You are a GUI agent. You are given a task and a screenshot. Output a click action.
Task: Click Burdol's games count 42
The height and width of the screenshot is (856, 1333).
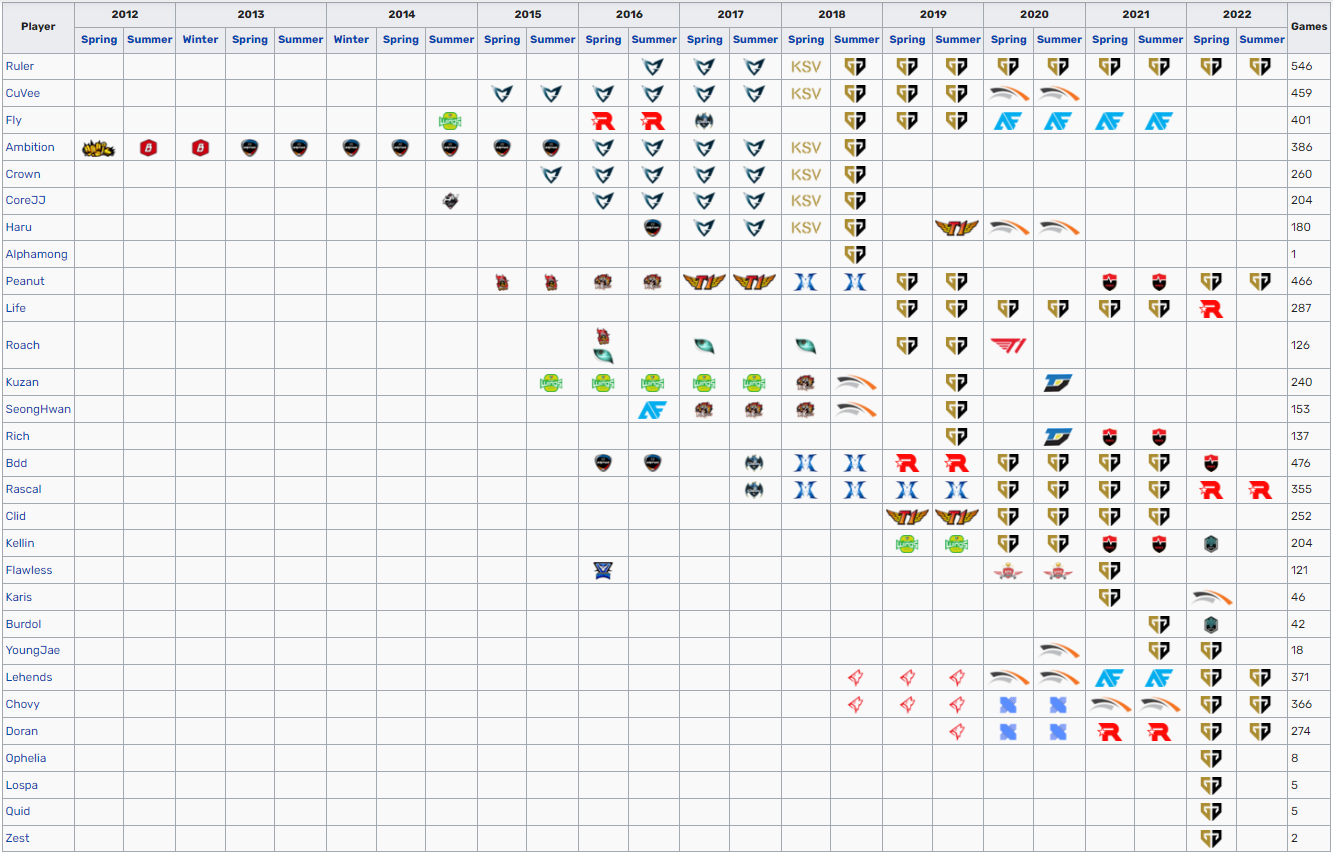pos(1298,625)
